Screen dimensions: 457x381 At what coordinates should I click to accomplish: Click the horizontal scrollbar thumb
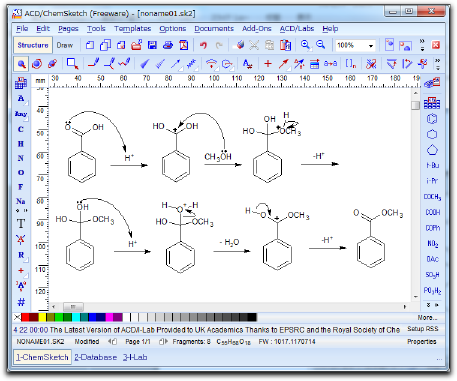click(73, 307)
